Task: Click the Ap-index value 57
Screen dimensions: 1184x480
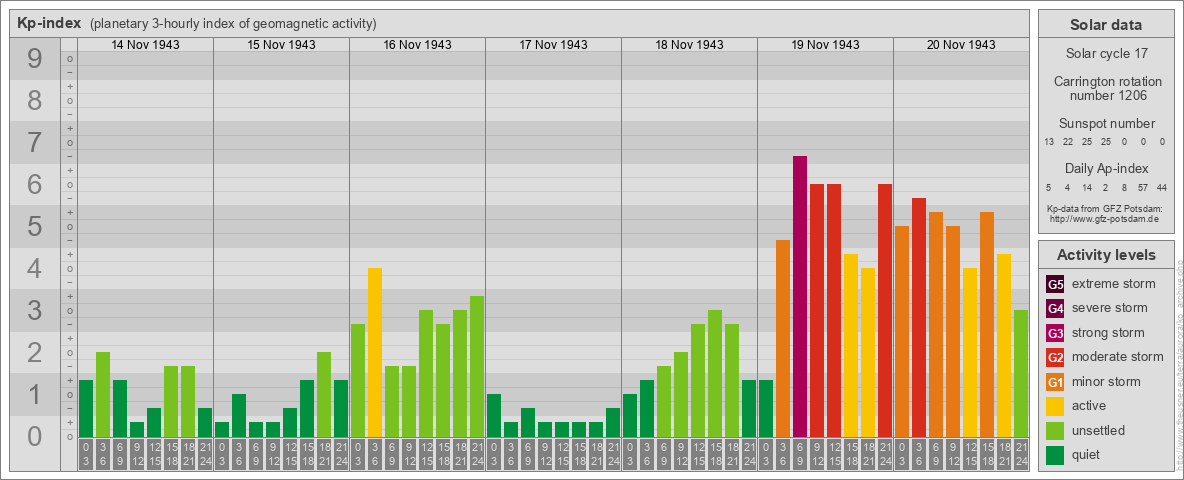Action: tap(1144, 187)
